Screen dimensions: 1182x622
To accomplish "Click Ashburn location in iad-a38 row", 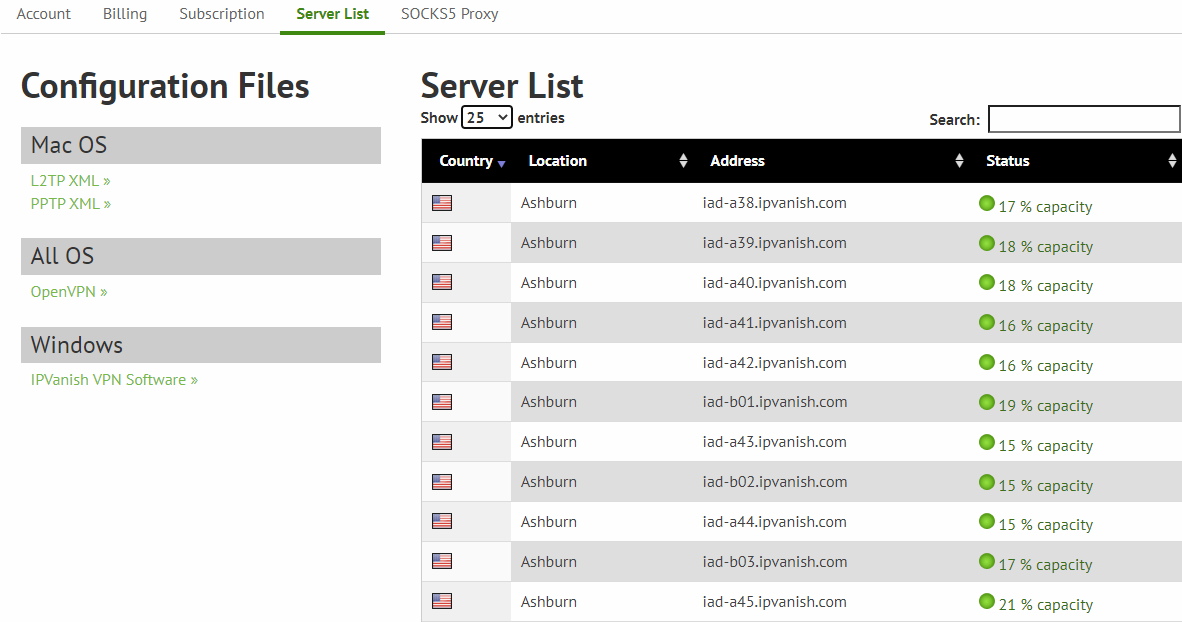I will pos(549,203).
